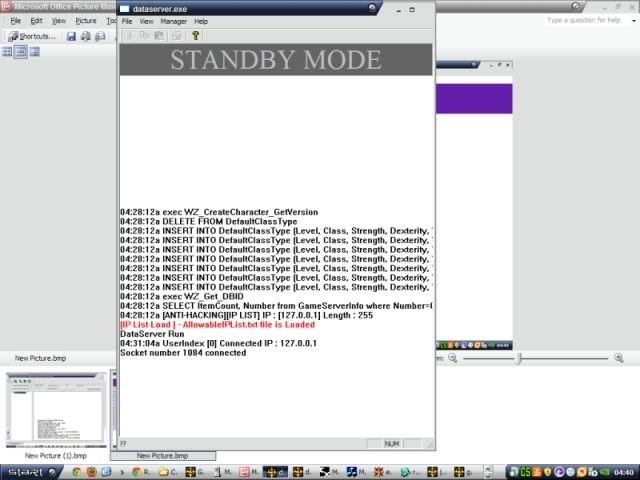Open dataserver File menu

pos(127,21)
